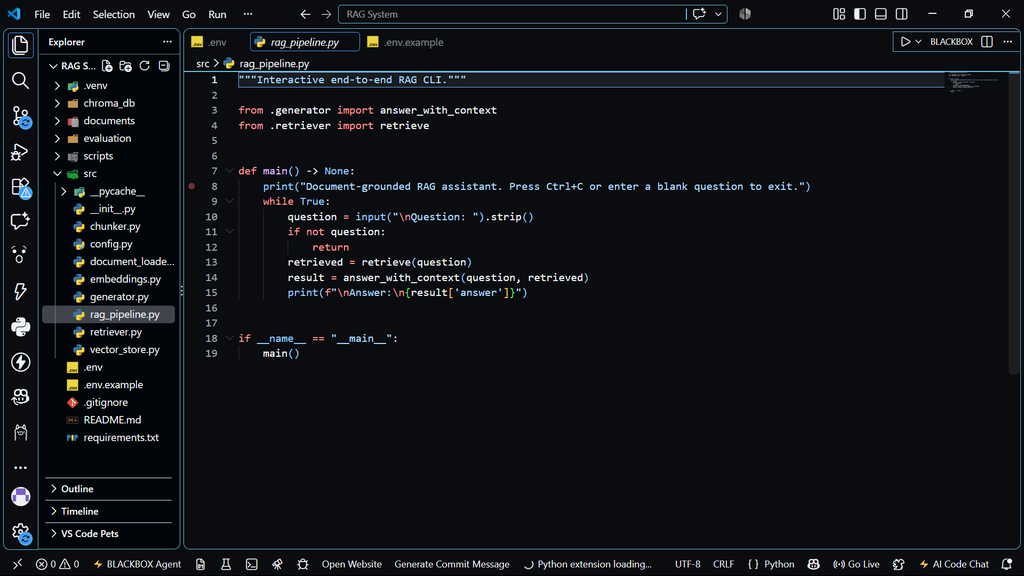Click the Split Editor icon

click(987, 42)
